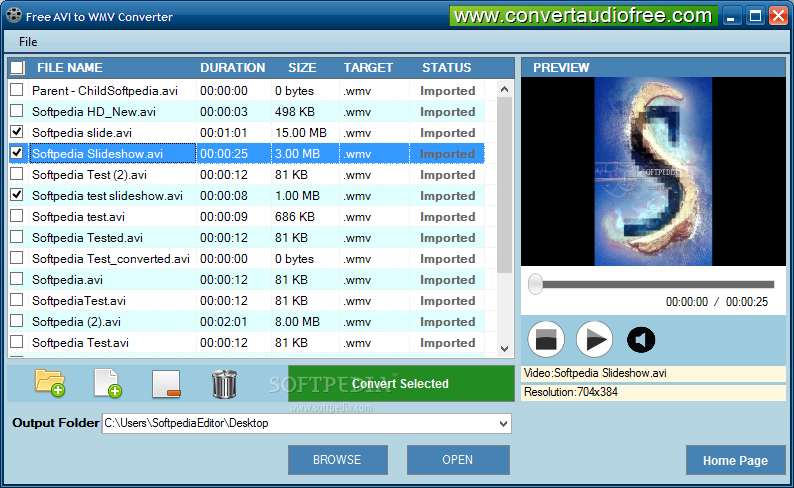The width and height of the screenshot is (794, 488).
Task: Play the preview video
Action: [x=594, y=339]
